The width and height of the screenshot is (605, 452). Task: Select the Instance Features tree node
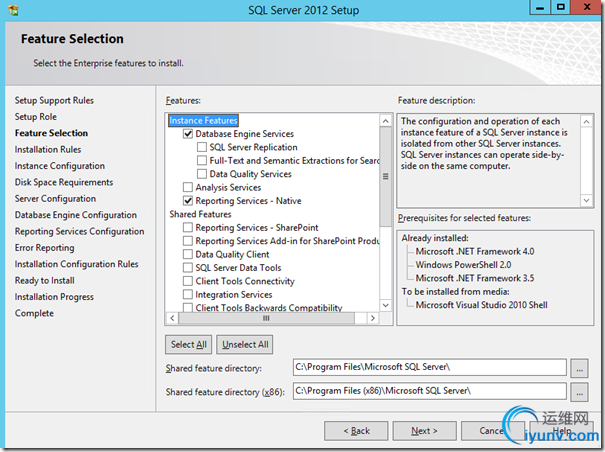[203, 120]
